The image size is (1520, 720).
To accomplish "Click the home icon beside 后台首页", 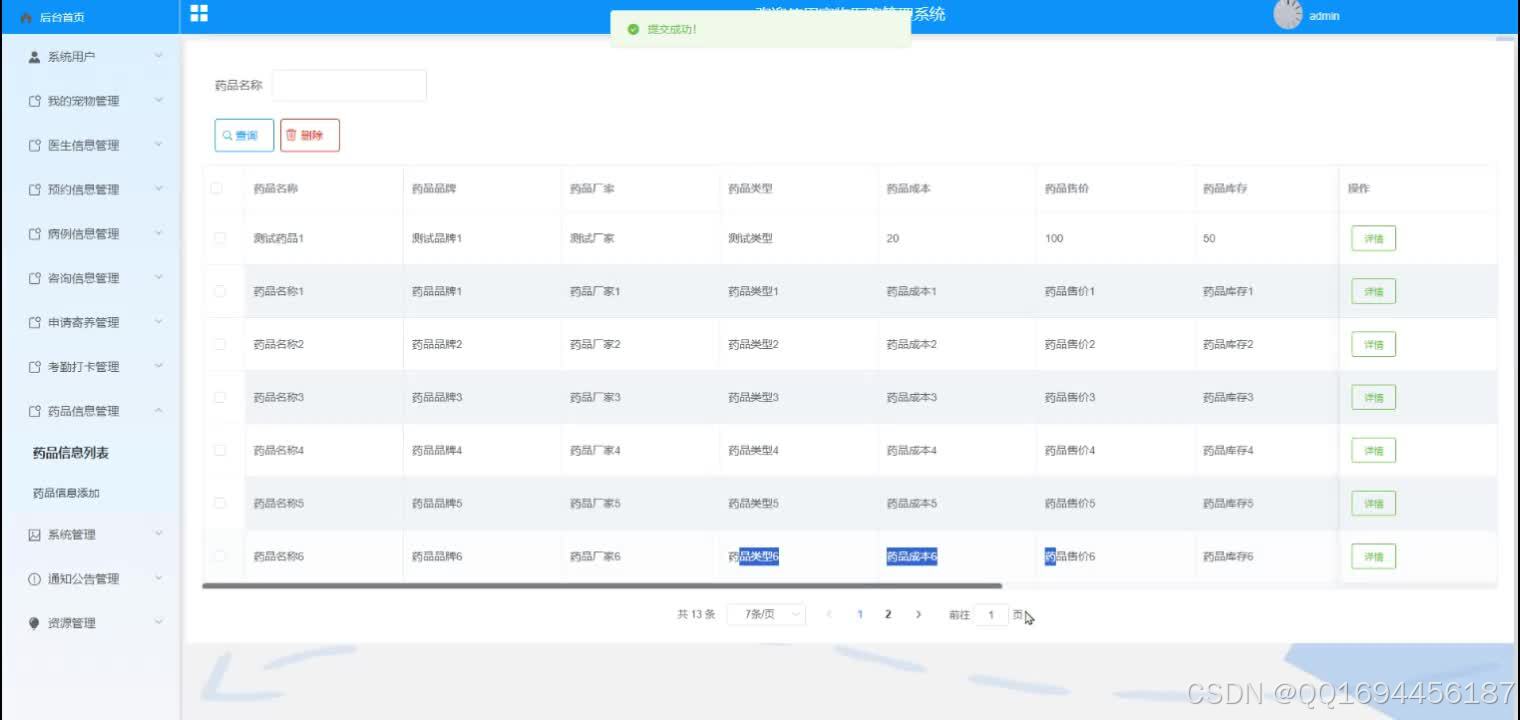I will [x=26, y=18].
